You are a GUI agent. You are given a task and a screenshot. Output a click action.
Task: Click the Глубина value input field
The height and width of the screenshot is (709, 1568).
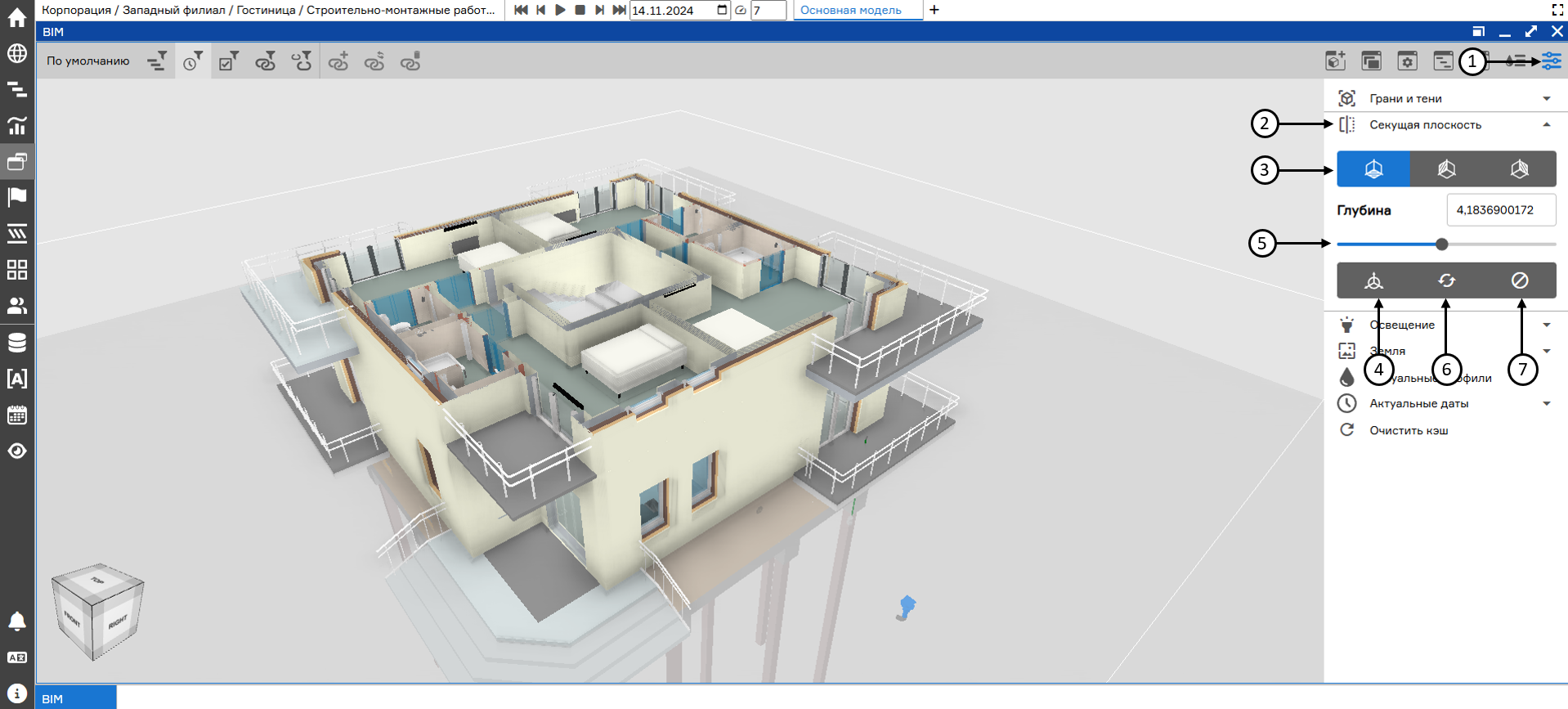[1501, 210]
